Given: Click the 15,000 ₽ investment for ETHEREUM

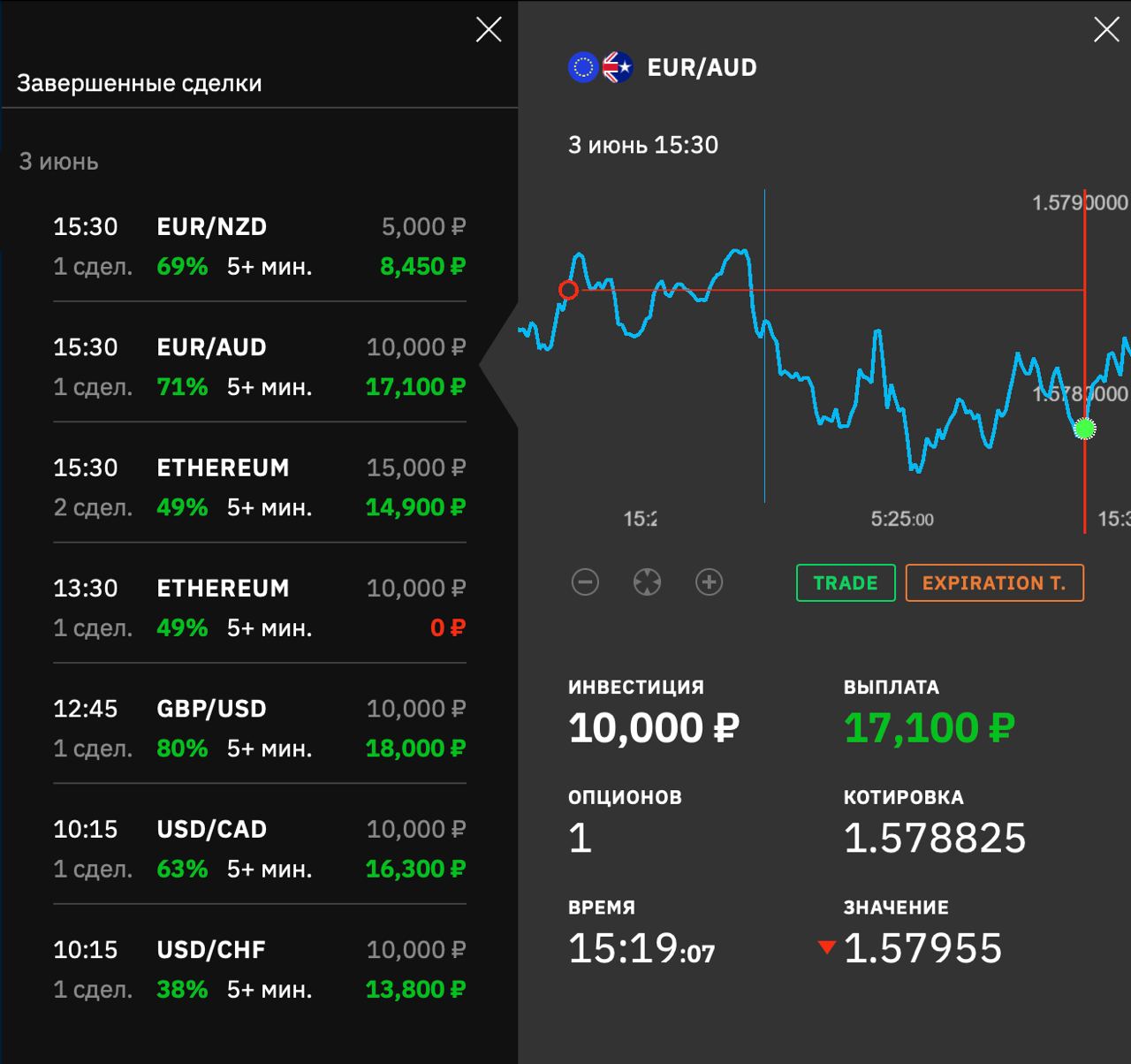Looking at the screenshot, I should 416,467.
